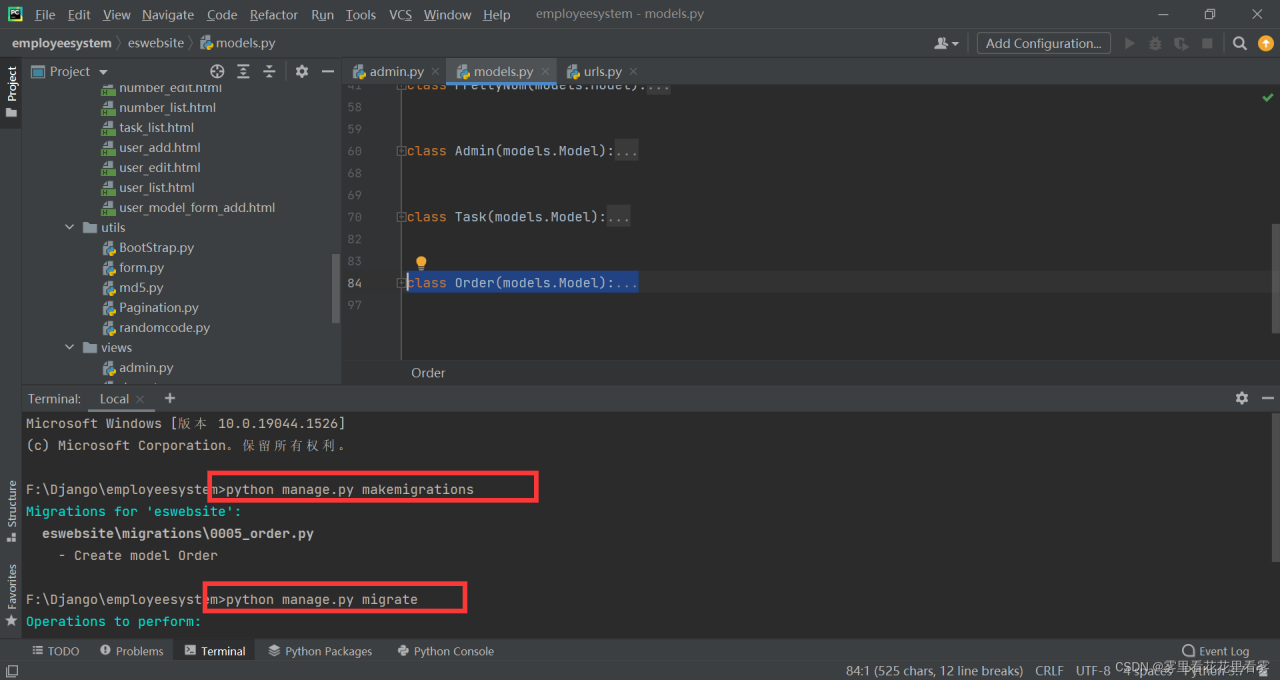
Task: Click the Project tree vertical scrollbar
Action: 336,288
